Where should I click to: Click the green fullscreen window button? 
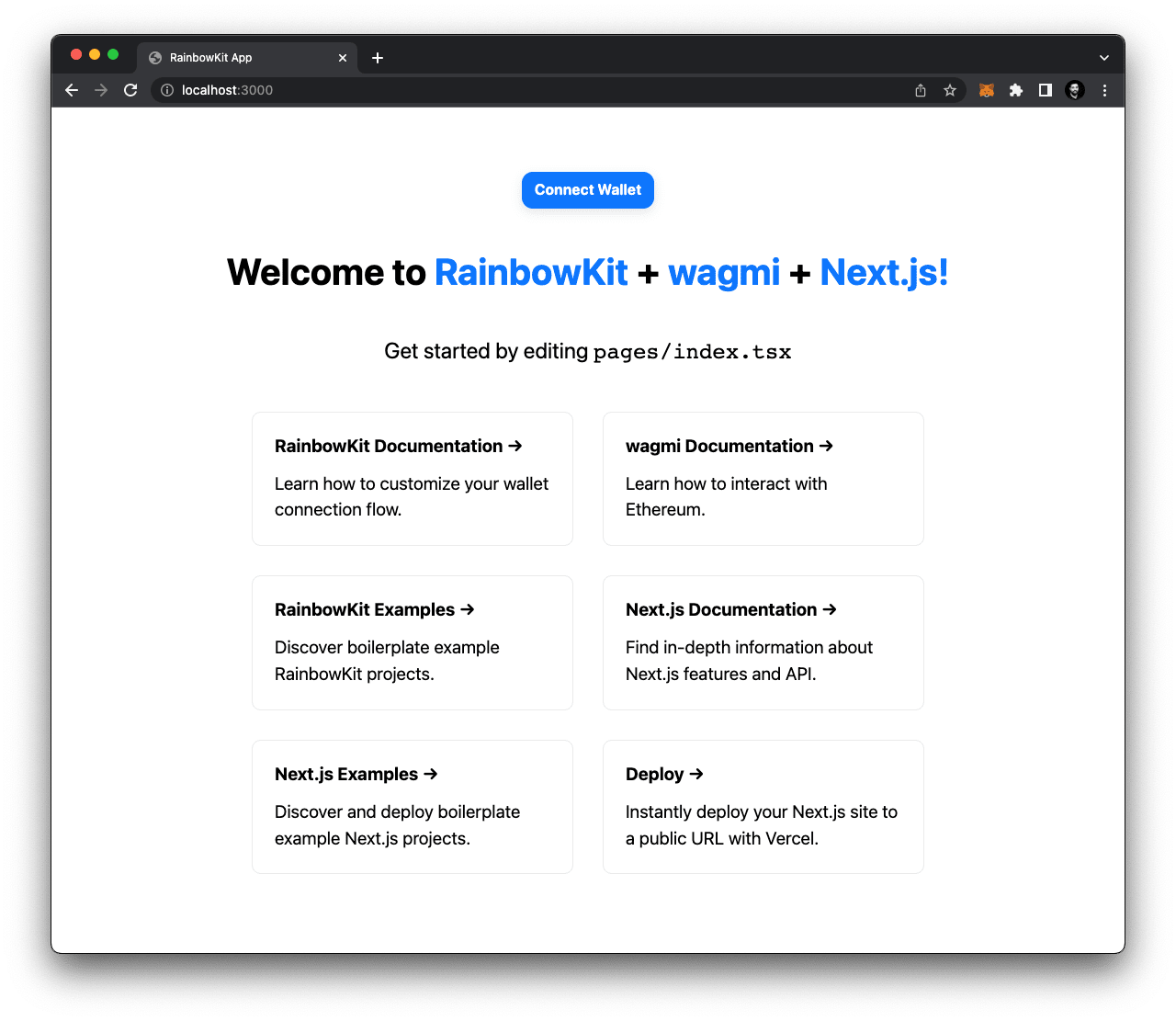point(113,54)
